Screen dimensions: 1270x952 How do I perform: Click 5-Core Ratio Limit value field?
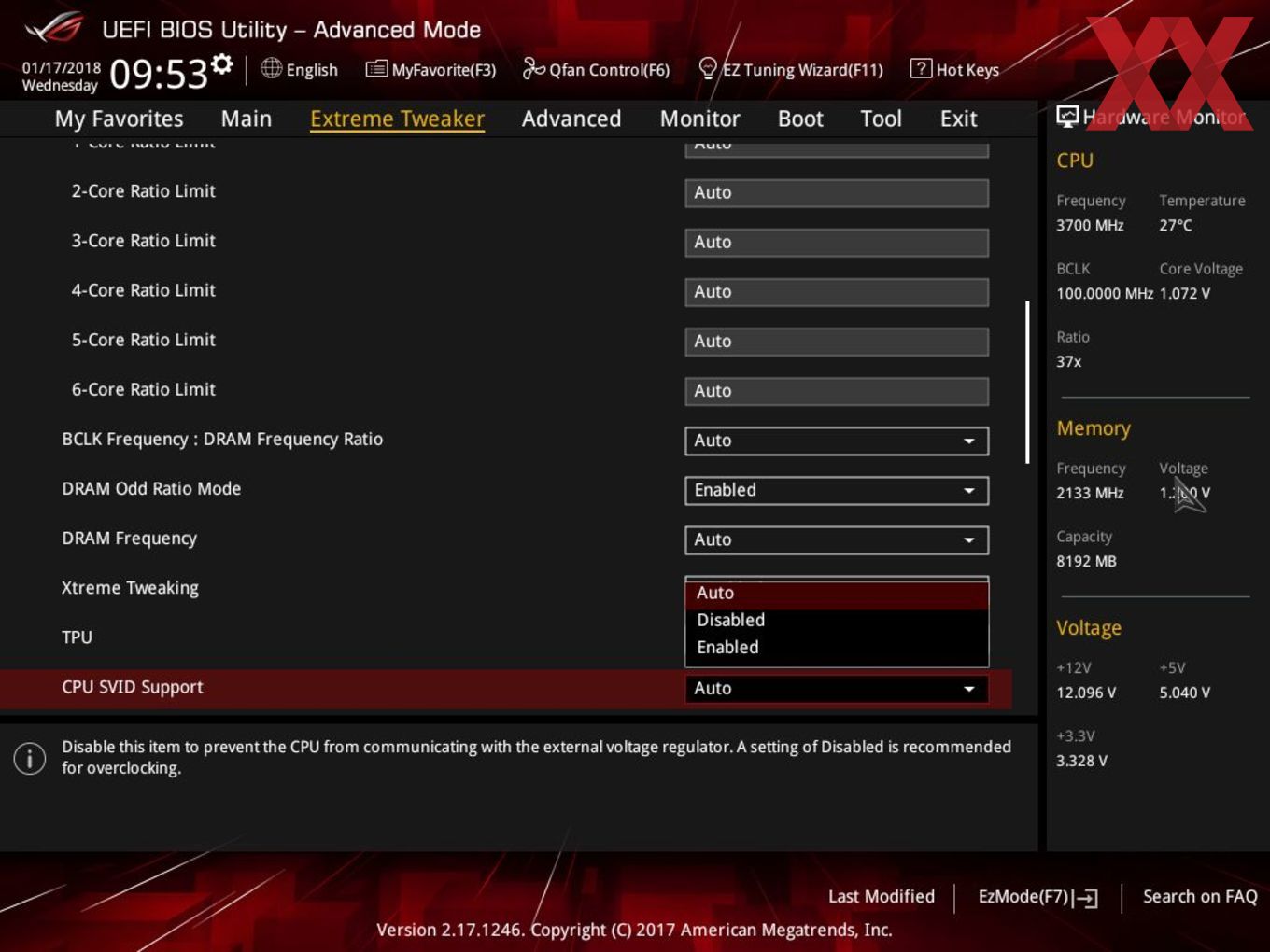click(837, 341)
